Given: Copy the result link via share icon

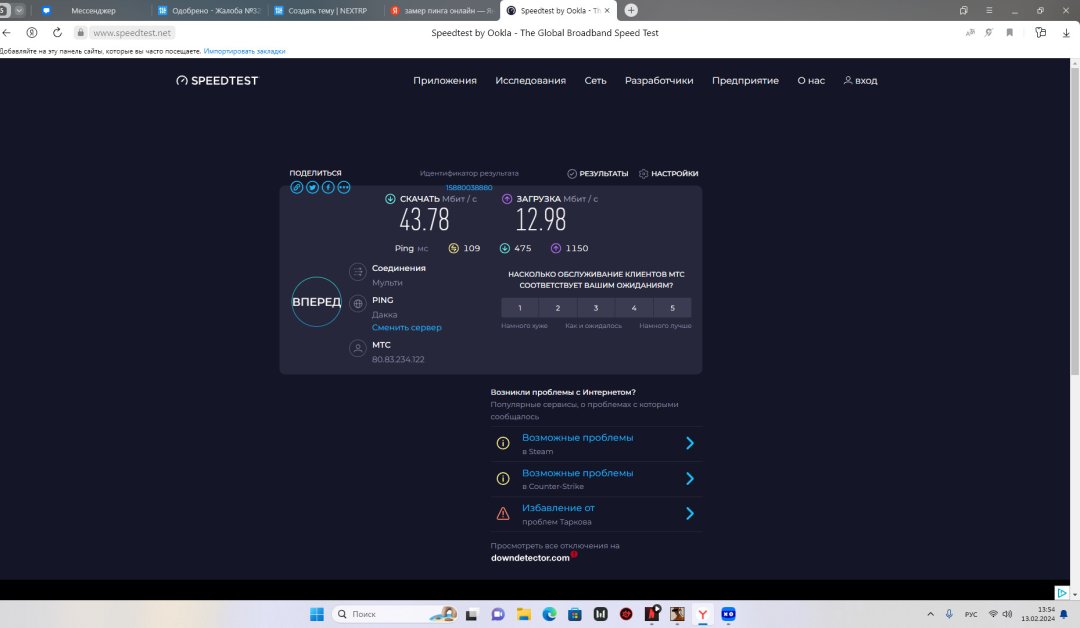Looking at the screenshot, I should point(296,187).
